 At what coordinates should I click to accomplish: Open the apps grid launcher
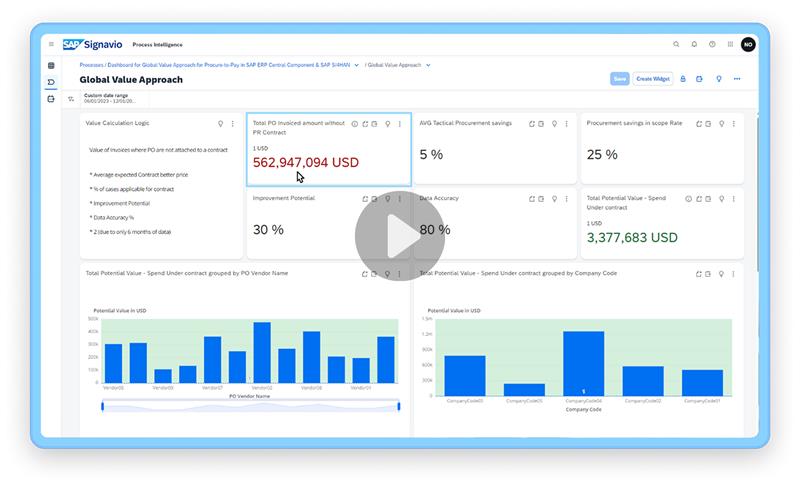pos(730,44)
